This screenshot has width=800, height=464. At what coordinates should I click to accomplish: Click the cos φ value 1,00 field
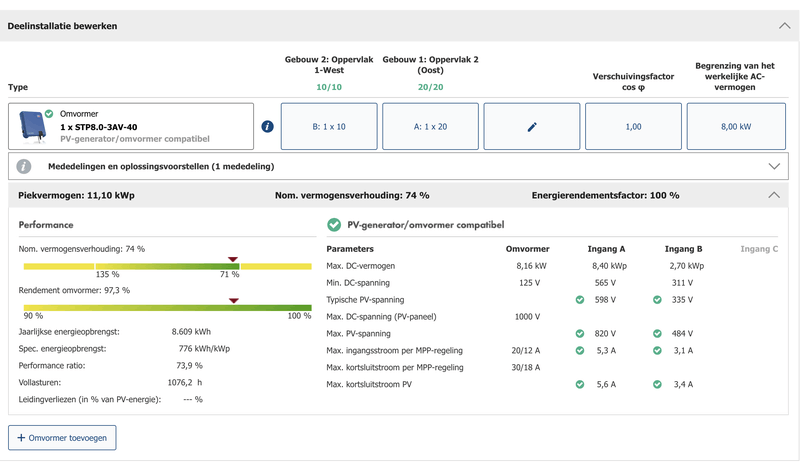pyautogui.click(x=633, y=127)
